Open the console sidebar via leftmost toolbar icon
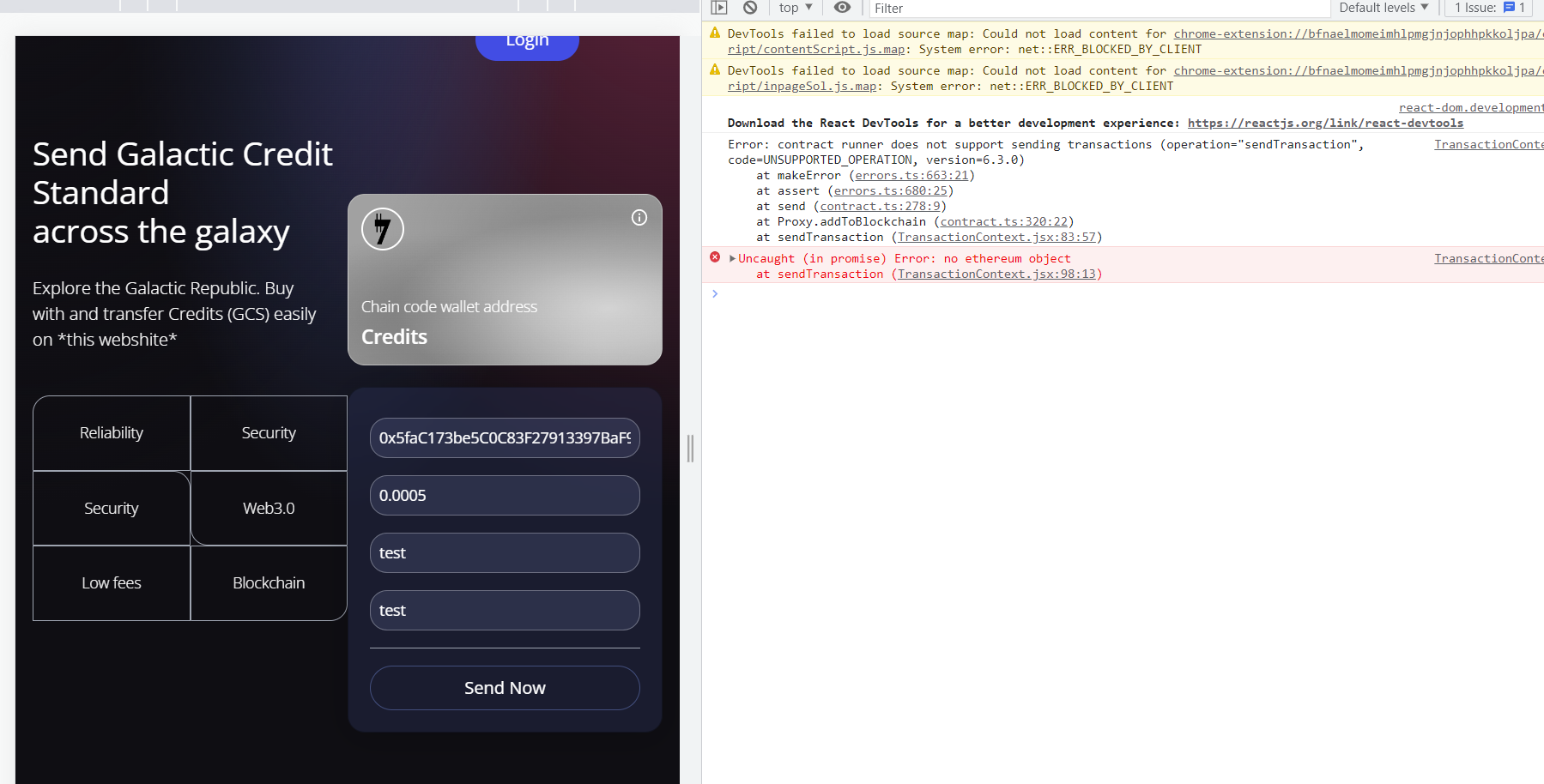1544x784 pixels. tap(718, 8)
